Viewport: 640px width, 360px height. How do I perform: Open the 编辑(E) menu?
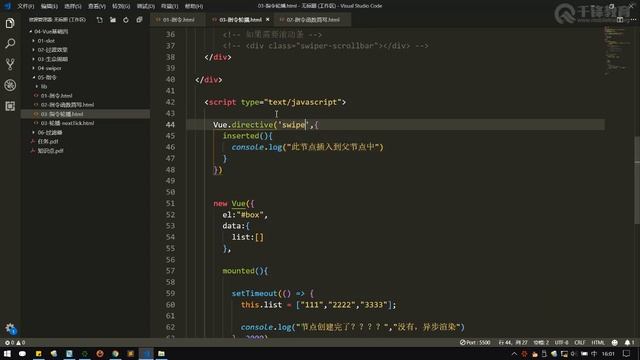(x=49, y=6)
